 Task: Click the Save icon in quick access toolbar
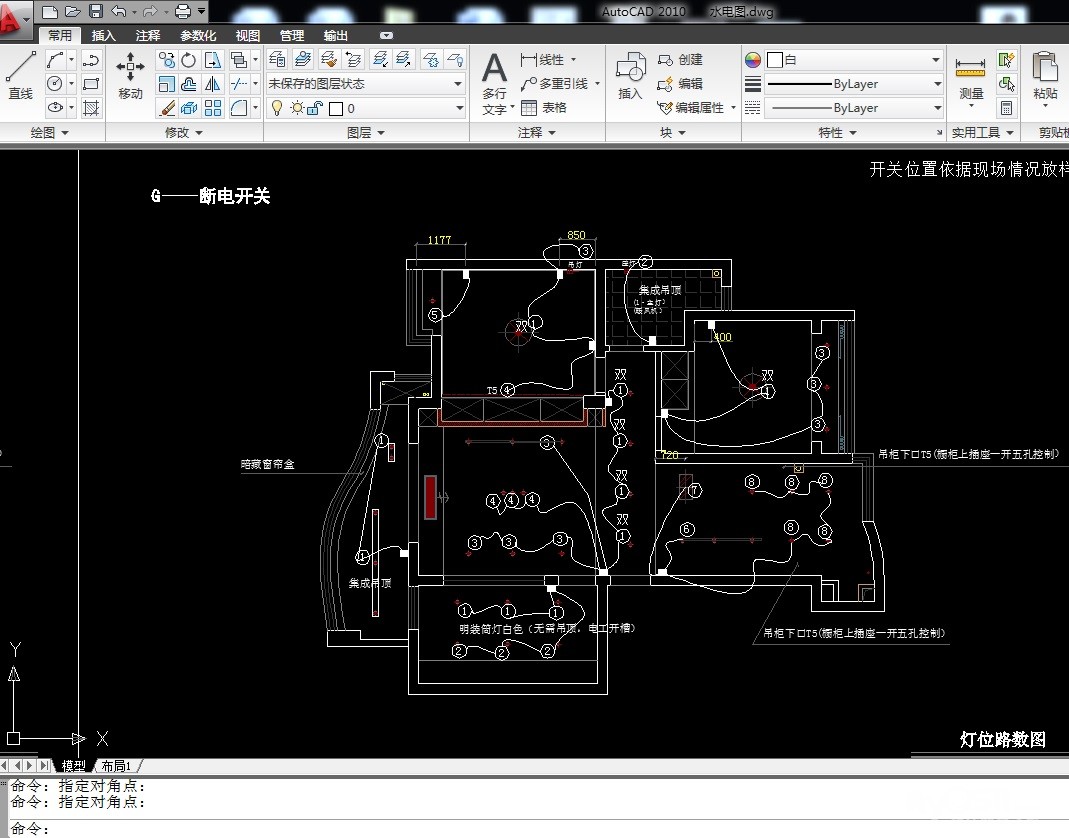click(x=96, y=11)
